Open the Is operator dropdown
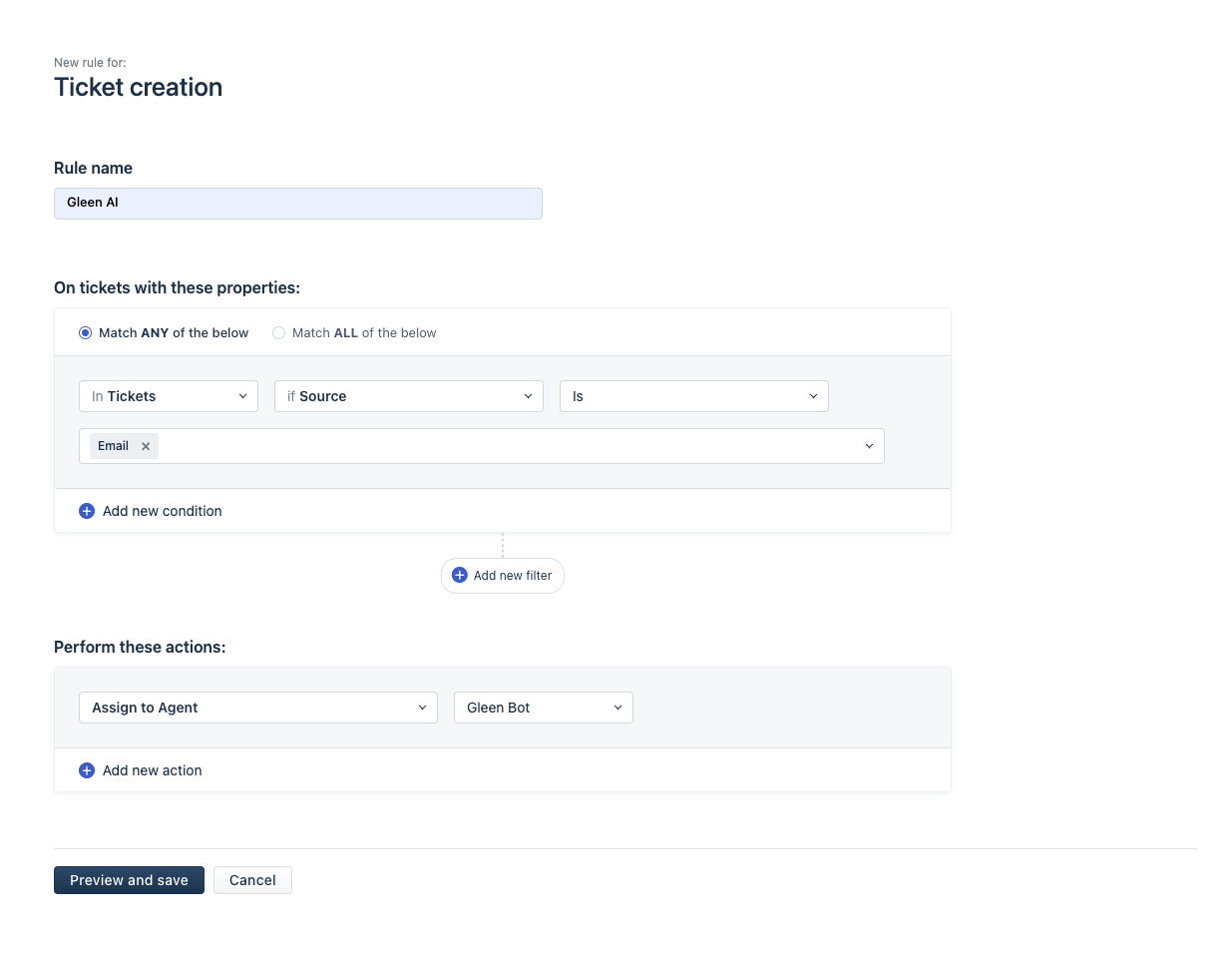 [x=693, y=396]
